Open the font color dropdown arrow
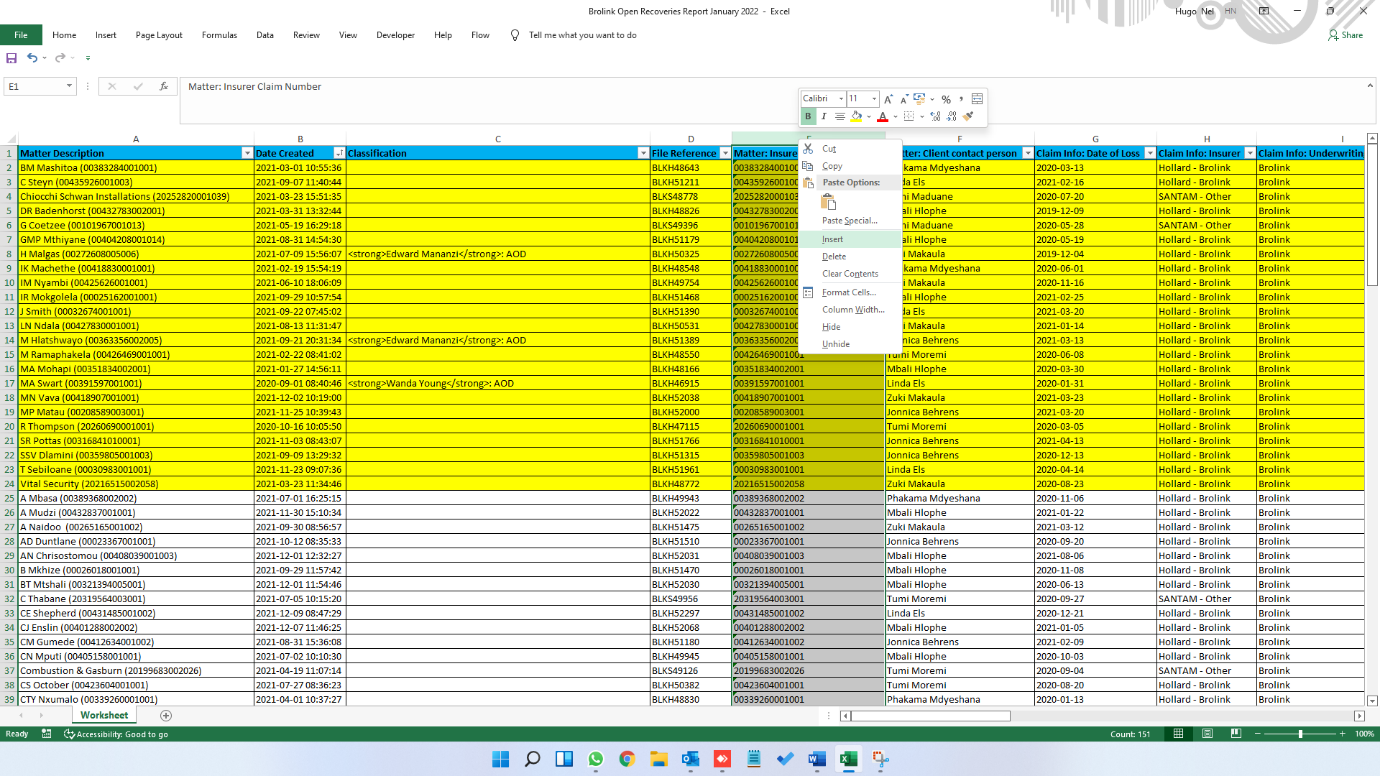The image size is (1380, 776). [x=895, y=117]
